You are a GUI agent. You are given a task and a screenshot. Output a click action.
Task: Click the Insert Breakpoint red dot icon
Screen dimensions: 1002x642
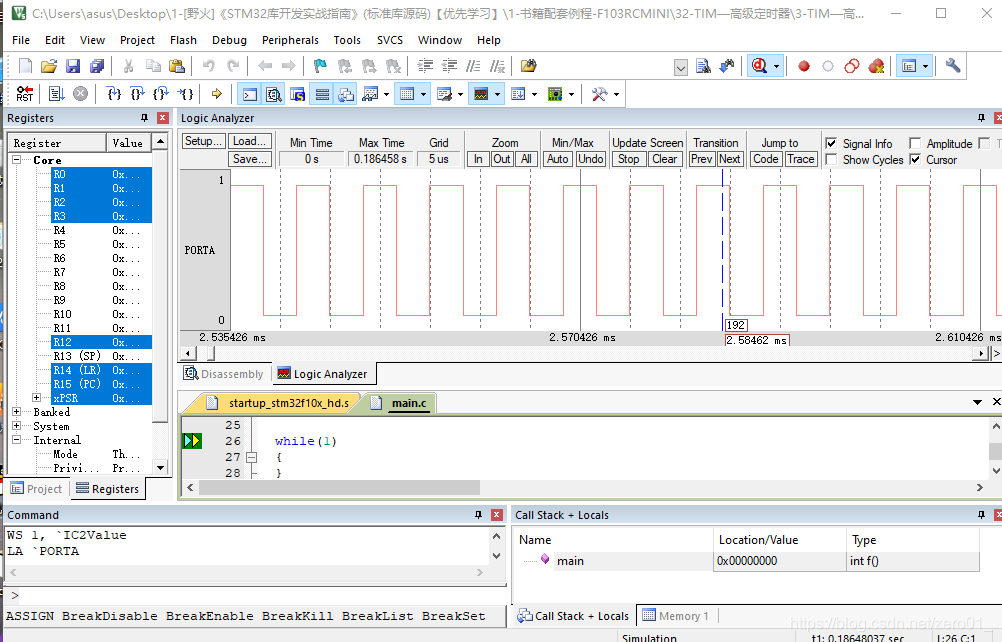[804, 66]
